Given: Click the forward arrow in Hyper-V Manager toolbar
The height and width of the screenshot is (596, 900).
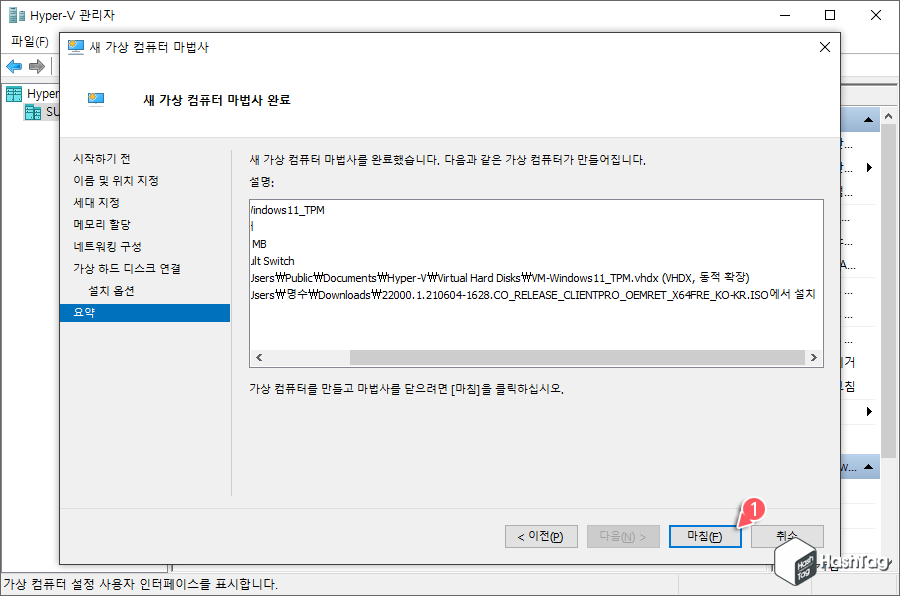Looking at the screenshot, I should point(37,67).
